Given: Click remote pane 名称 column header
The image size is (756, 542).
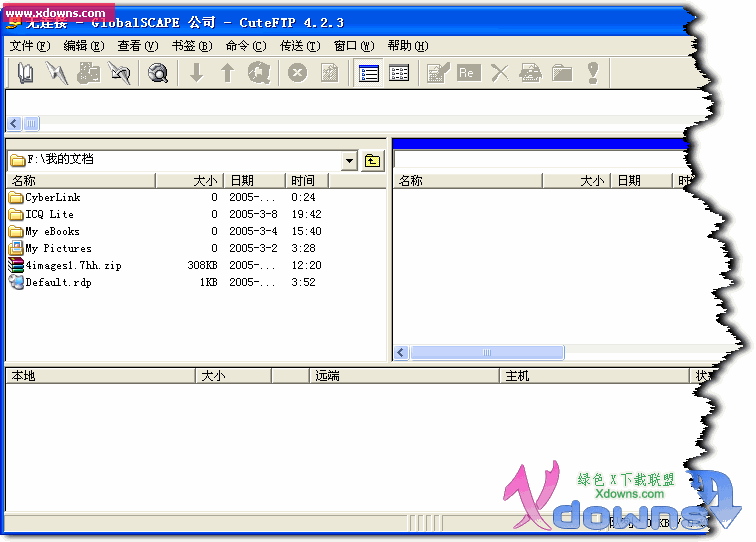Looking at the screenshot, I should point(468,180).
